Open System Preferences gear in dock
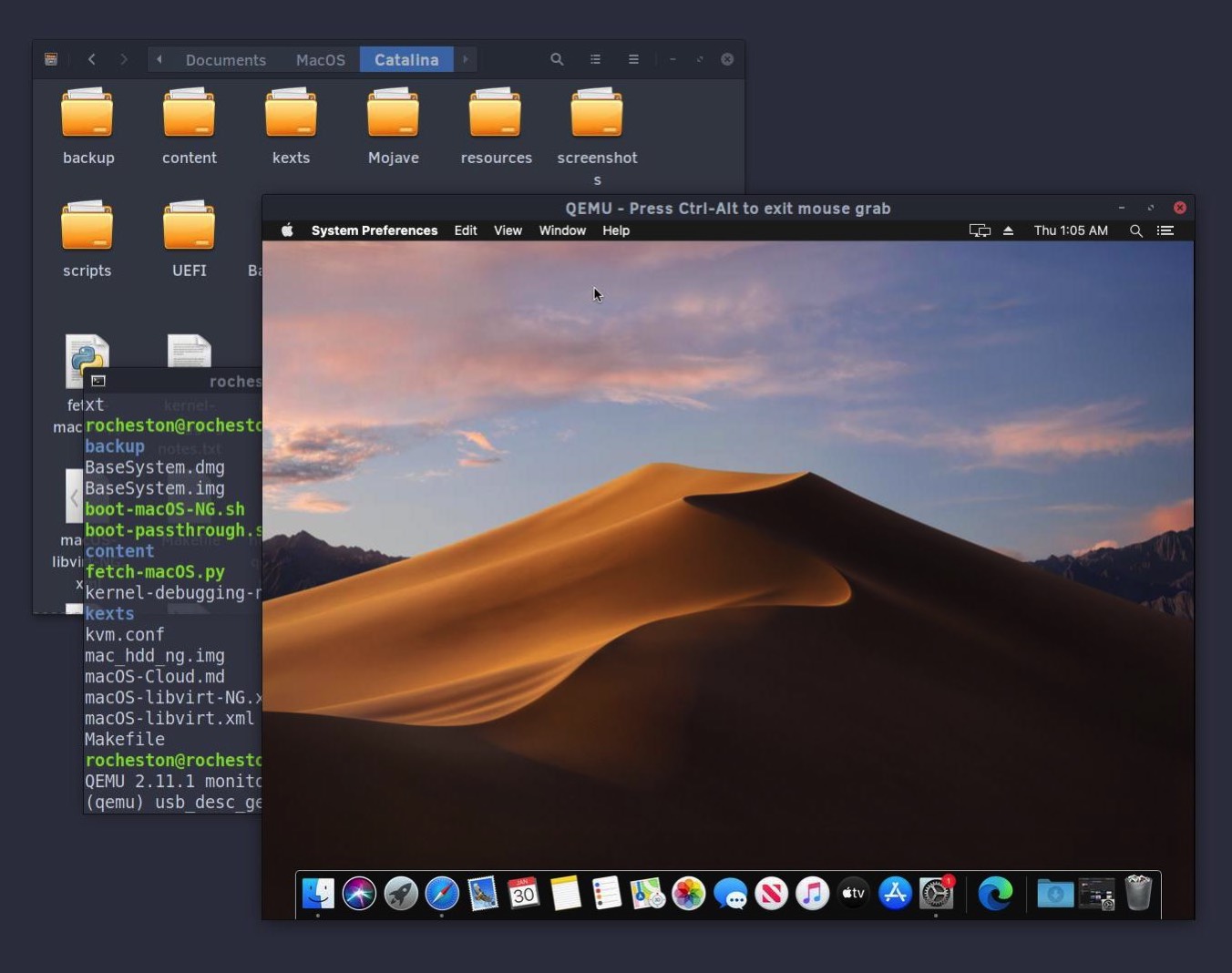Viewport: 1232px width, 973px height. 936,894
